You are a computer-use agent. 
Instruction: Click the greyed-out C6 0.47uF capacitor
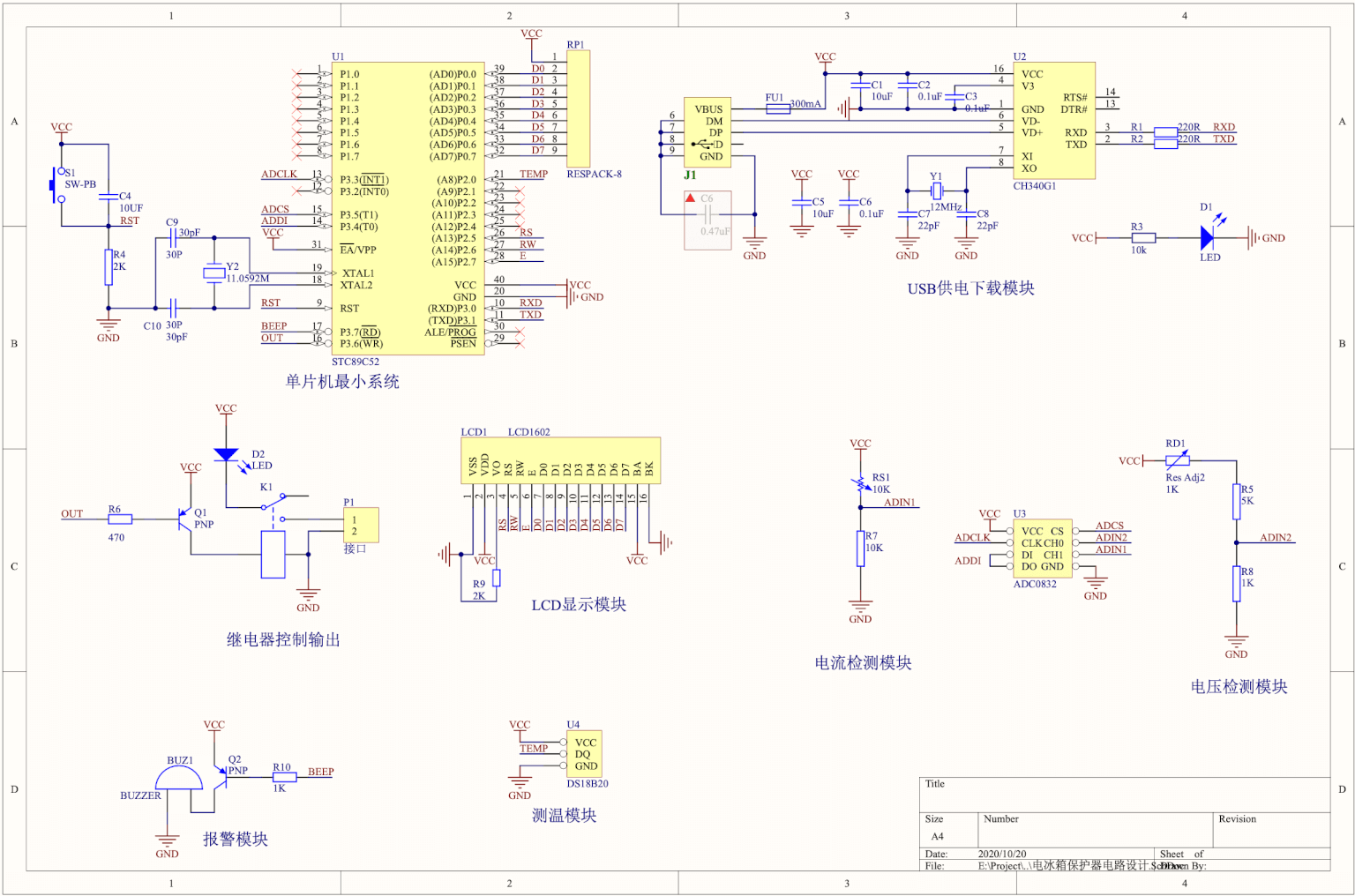[707, 216]
